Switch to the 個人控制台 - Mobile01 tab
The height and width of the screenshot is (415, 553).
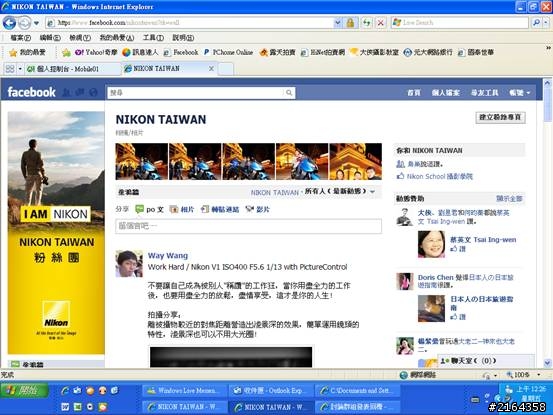click(72, 69)
